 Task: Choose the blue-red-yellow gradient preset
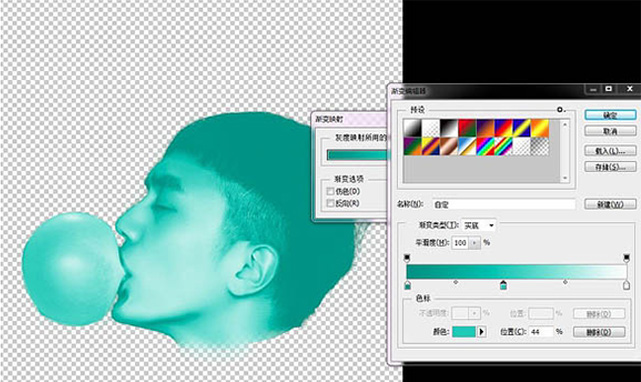503,128
